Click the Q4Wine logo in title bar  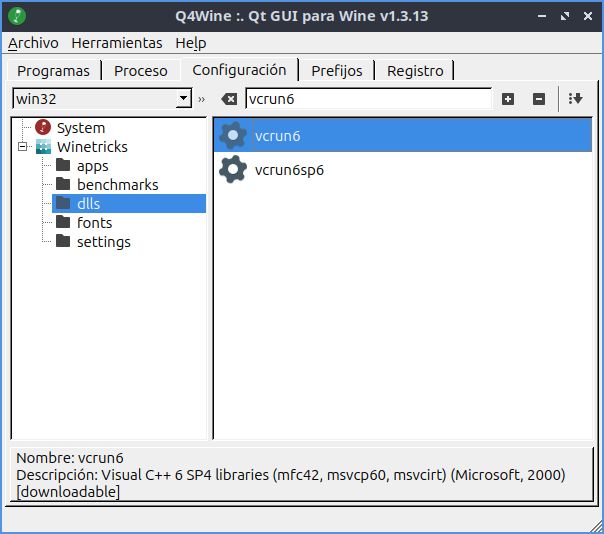[x=17, y=16]
